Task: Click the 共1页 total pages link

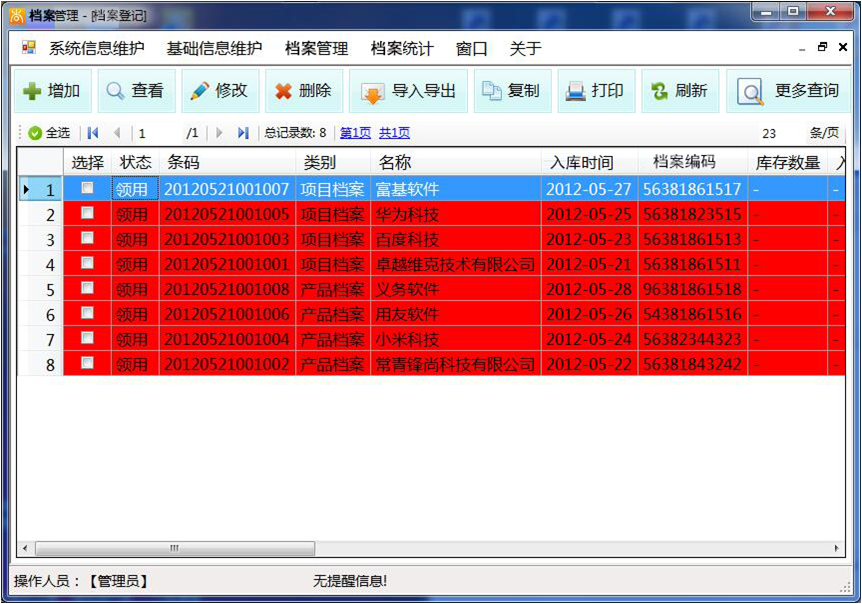Action: pos(394,133)
